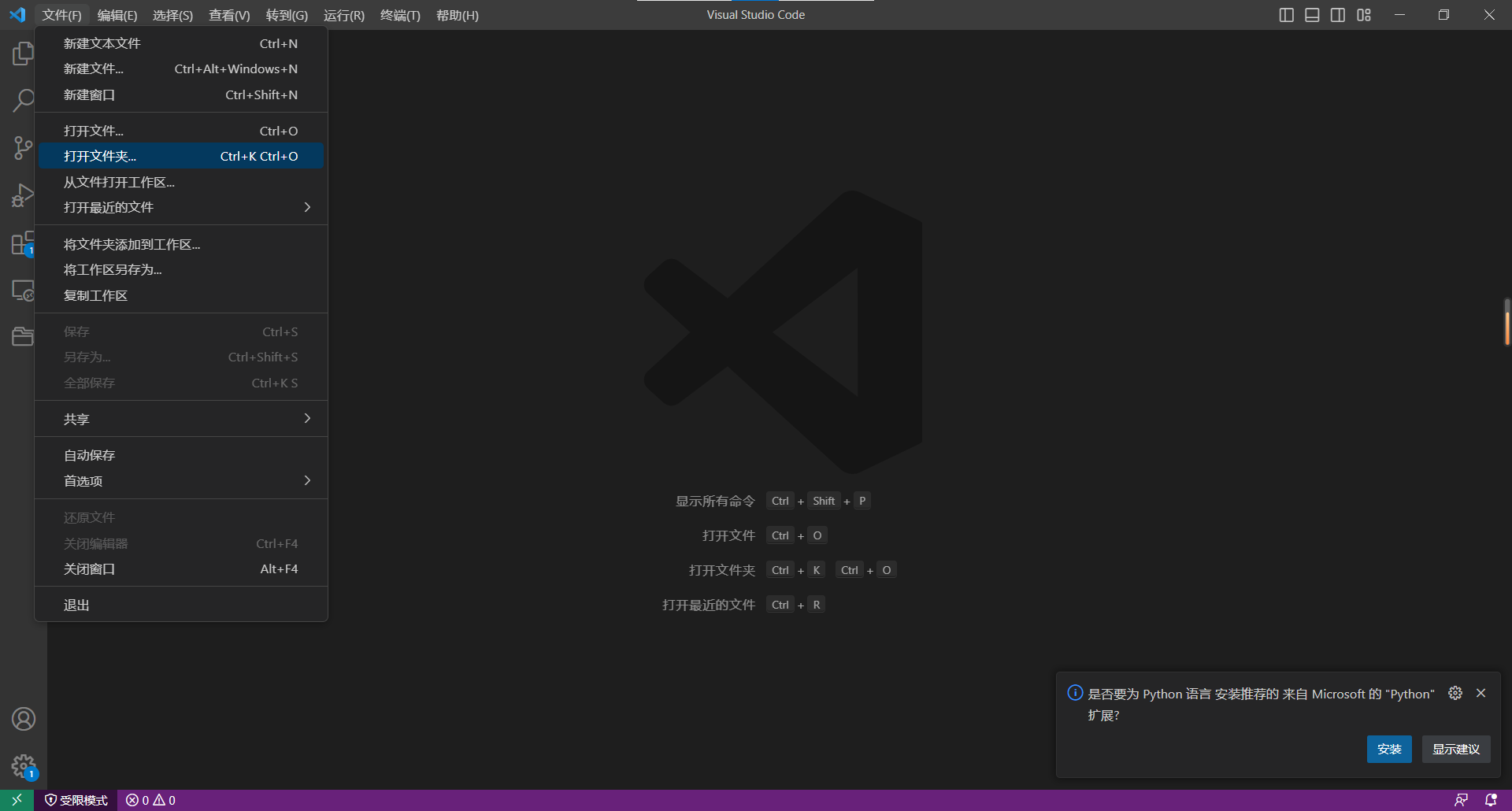Screen dimensions: 1512x811
Task: Minimize the VS Code window
Action: [1399, 15]
